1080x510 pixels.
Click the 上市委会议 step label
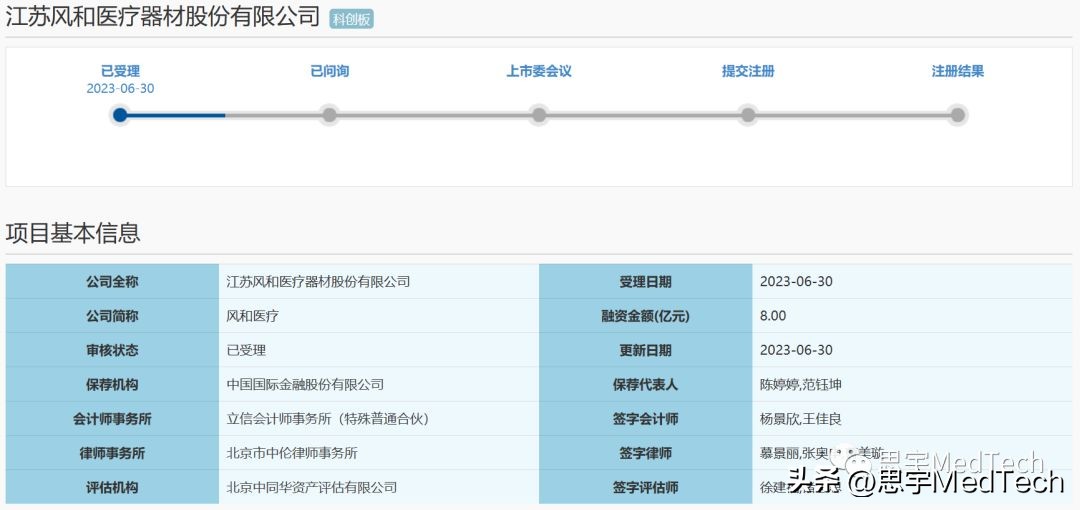(539, 71)
